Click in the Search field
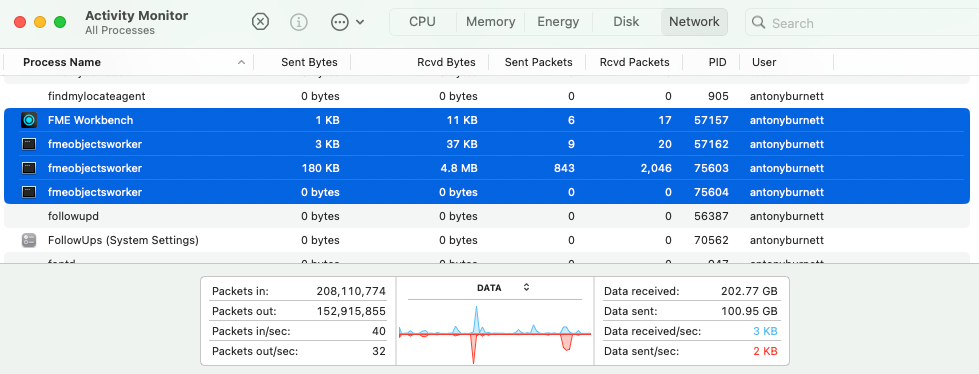 click(x=868, y=23)
